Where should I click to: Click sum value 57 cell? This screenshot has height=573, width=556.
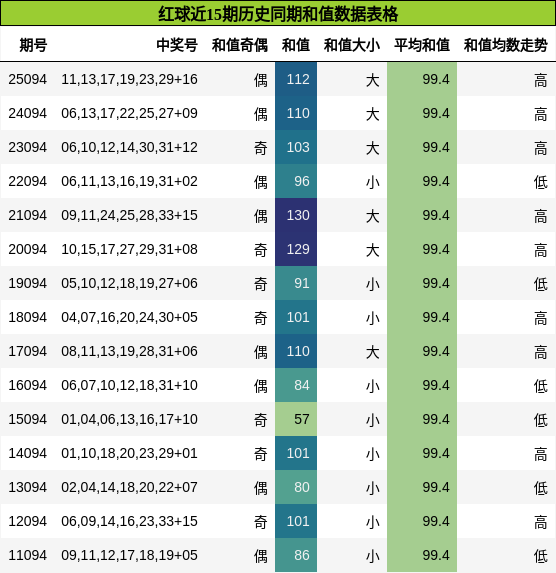(296, 419)
